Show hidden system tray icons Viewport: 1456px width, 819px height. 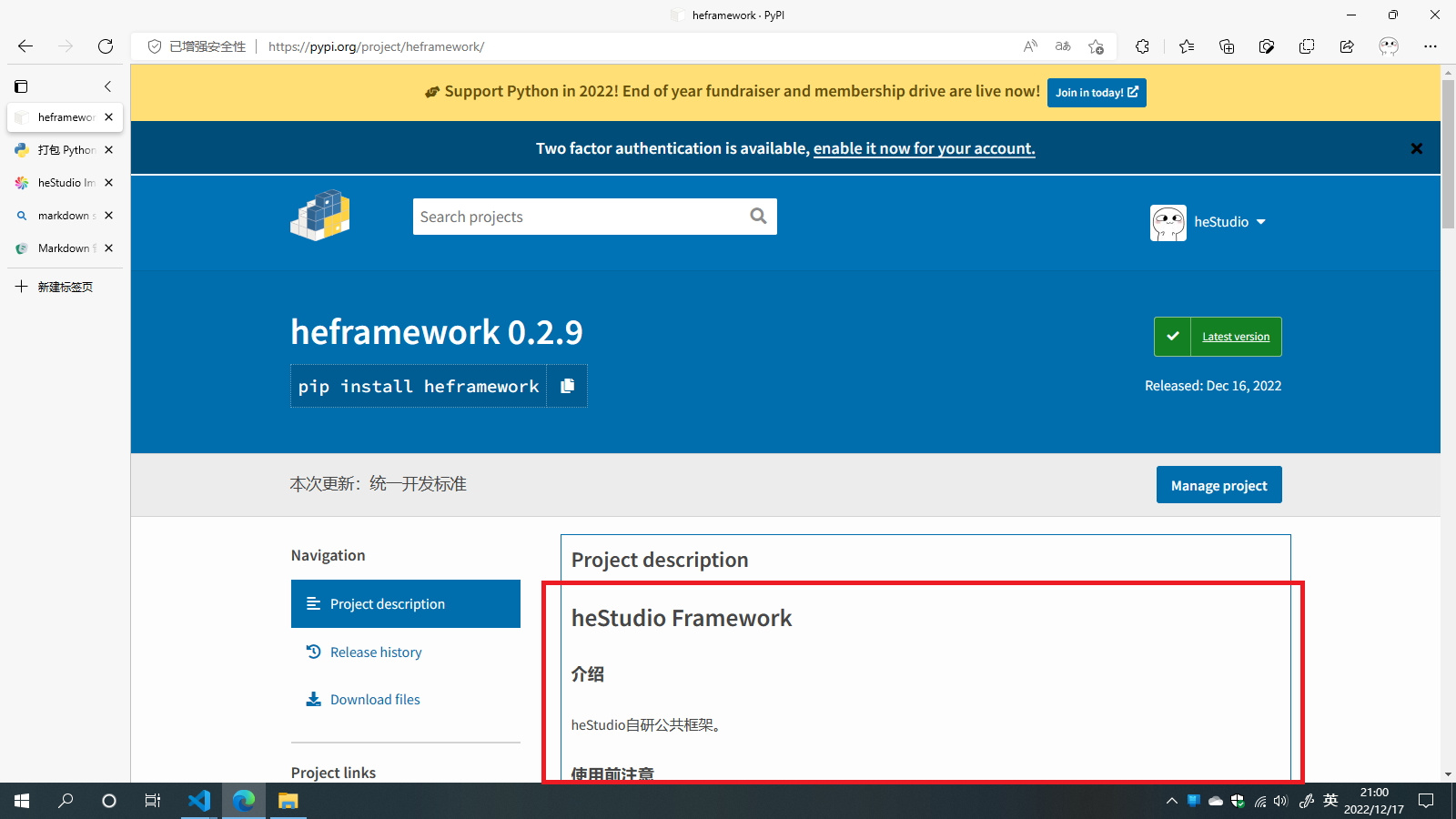click(1171, 801)
